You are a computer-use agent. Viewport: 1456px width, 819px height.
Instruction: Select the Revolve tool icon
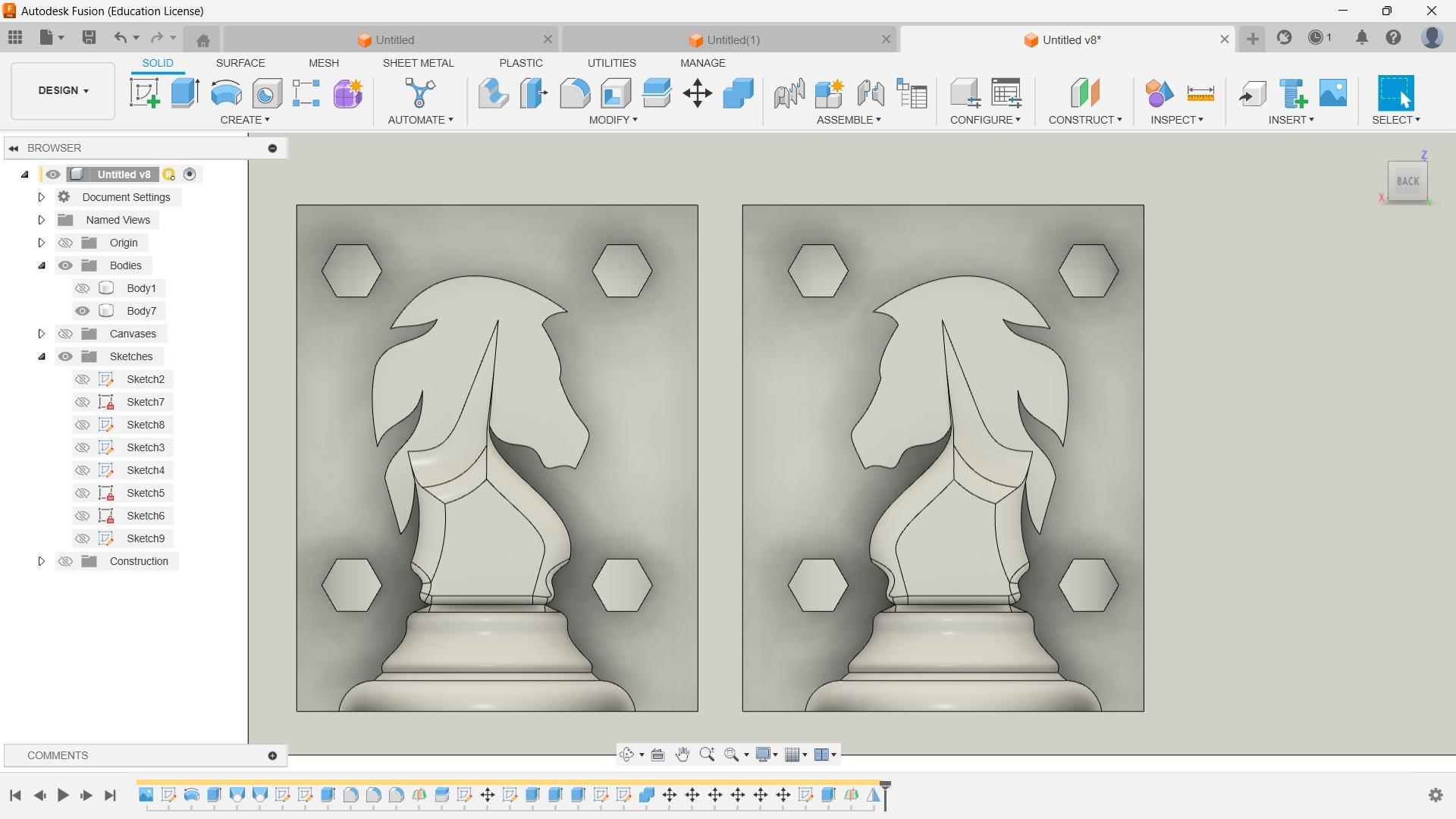pos(226,93)
